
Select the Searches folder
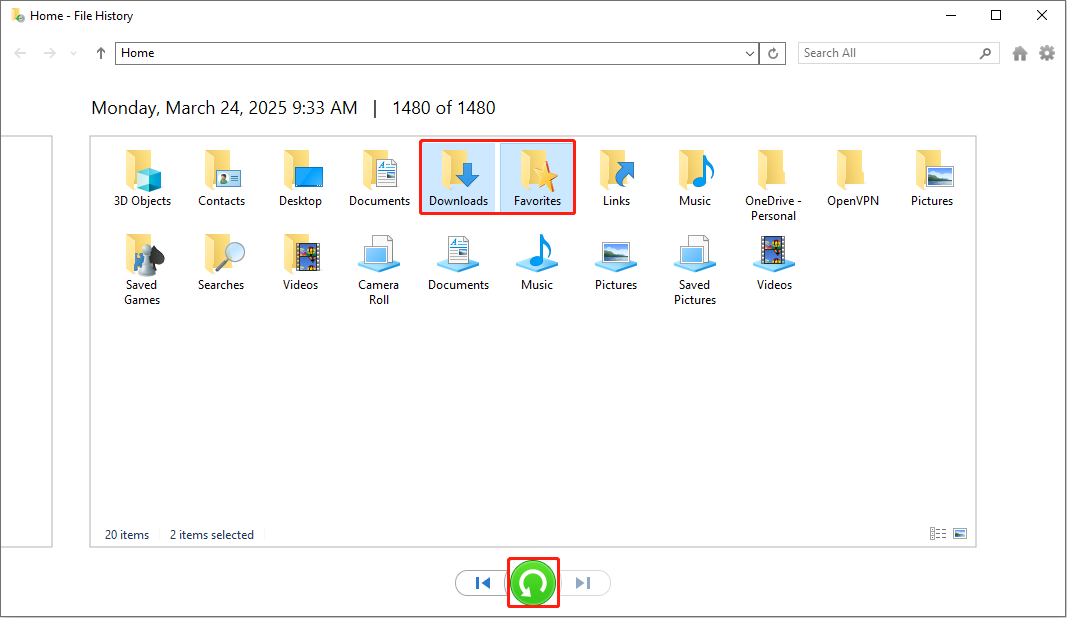tap(221, 263)
